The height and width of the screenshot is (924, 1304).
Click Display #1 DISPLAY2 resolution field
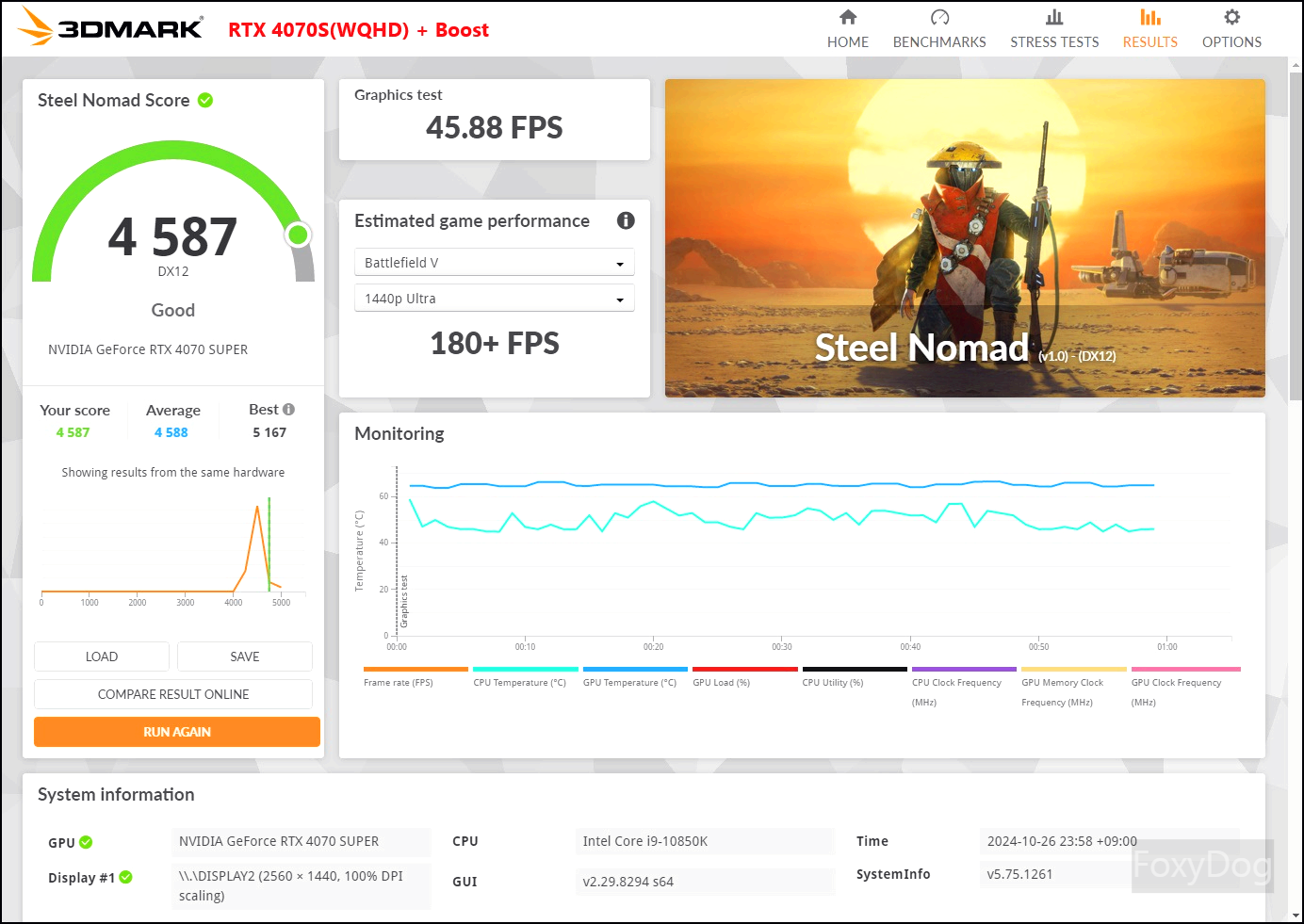tap(301, 885)
